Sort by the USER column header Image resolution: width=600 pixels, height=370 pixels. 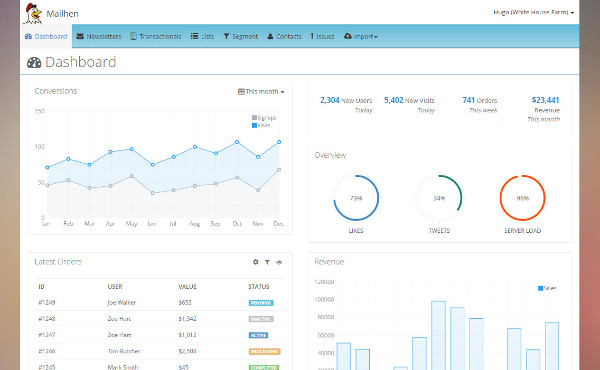[x=115, y=287]
